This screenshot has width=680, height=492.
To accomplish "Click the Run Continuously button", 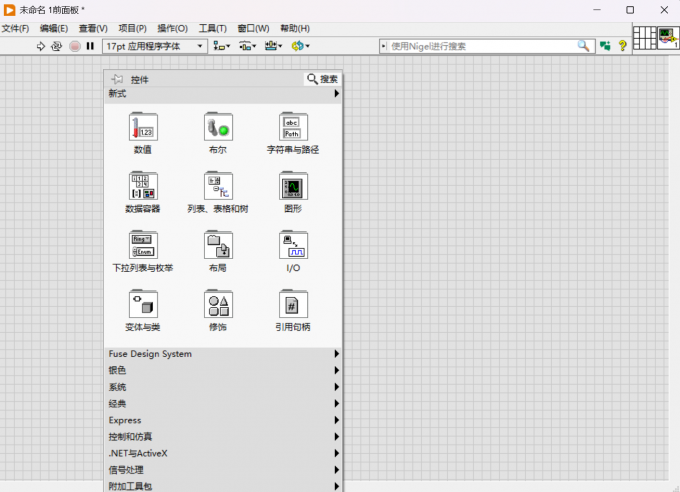I will coord(56,46).
